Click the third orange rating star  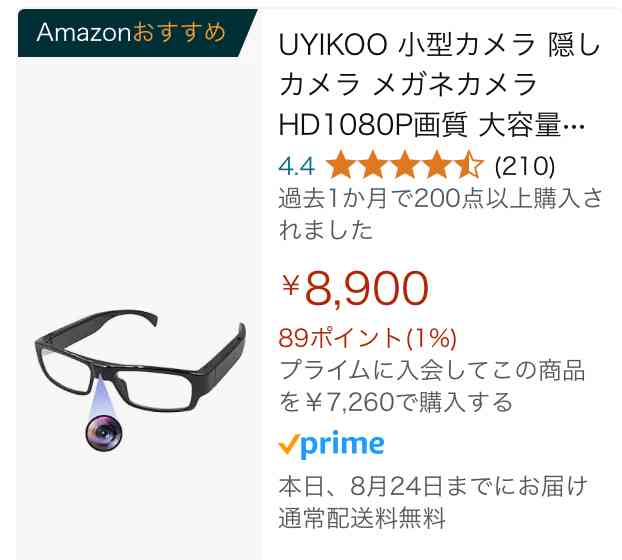tap(405, 165)
